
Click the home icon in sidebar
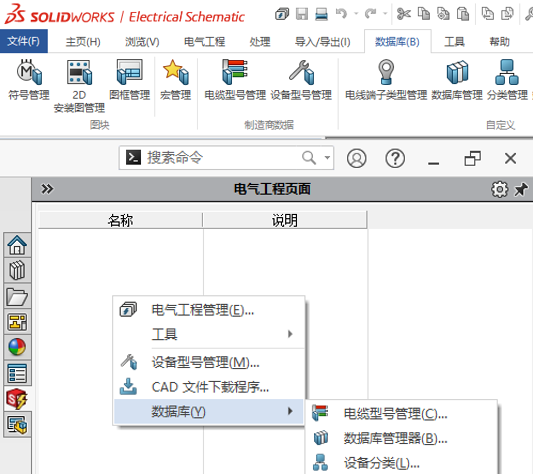pyautogui.click(x=17, y=245)
